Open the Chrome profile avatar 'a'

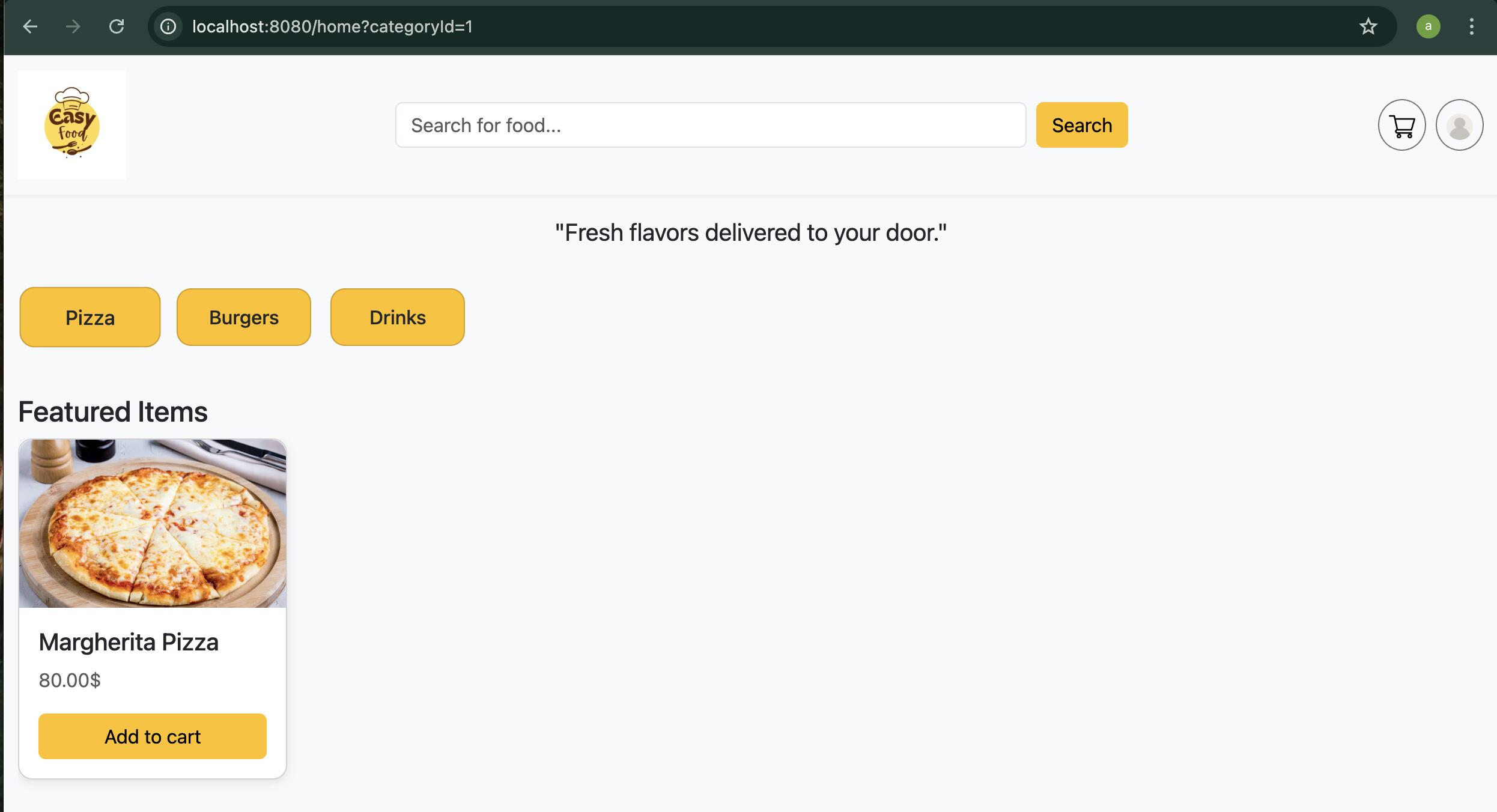(x=1428, y=26)
